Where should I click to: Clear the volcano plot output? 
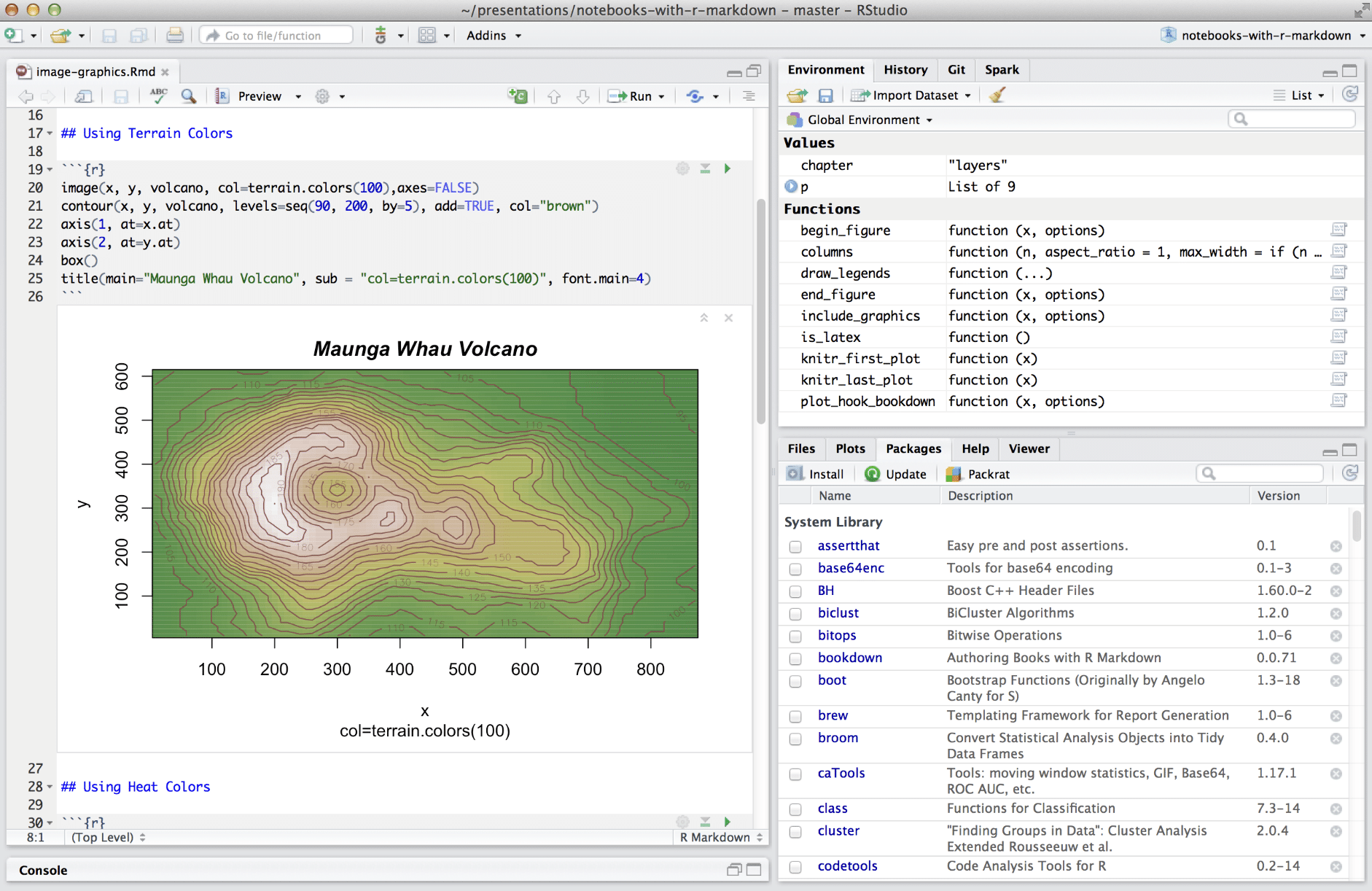[728, 318]
